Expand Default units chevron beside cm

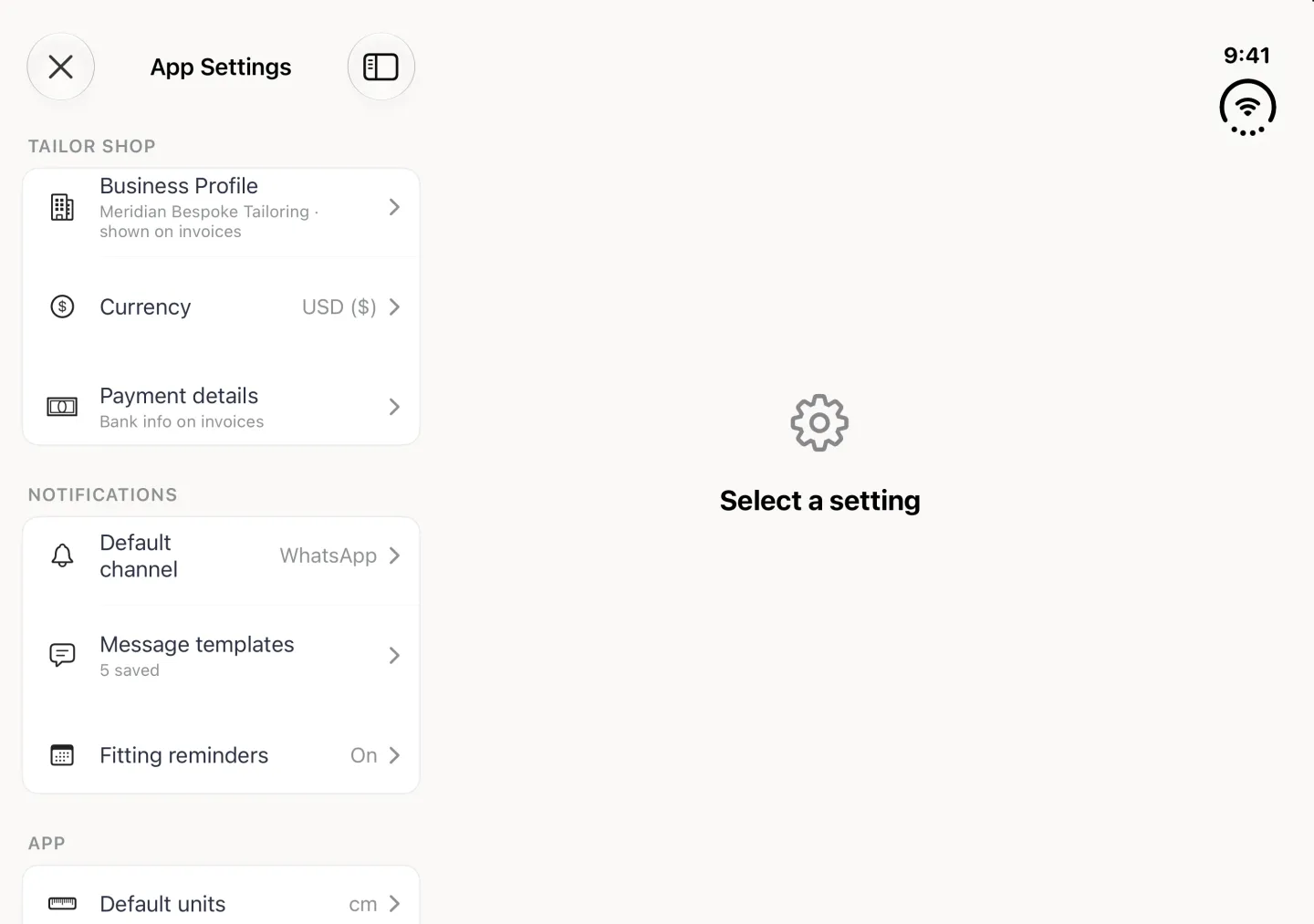pyautogui.click(x=394, y=904)
